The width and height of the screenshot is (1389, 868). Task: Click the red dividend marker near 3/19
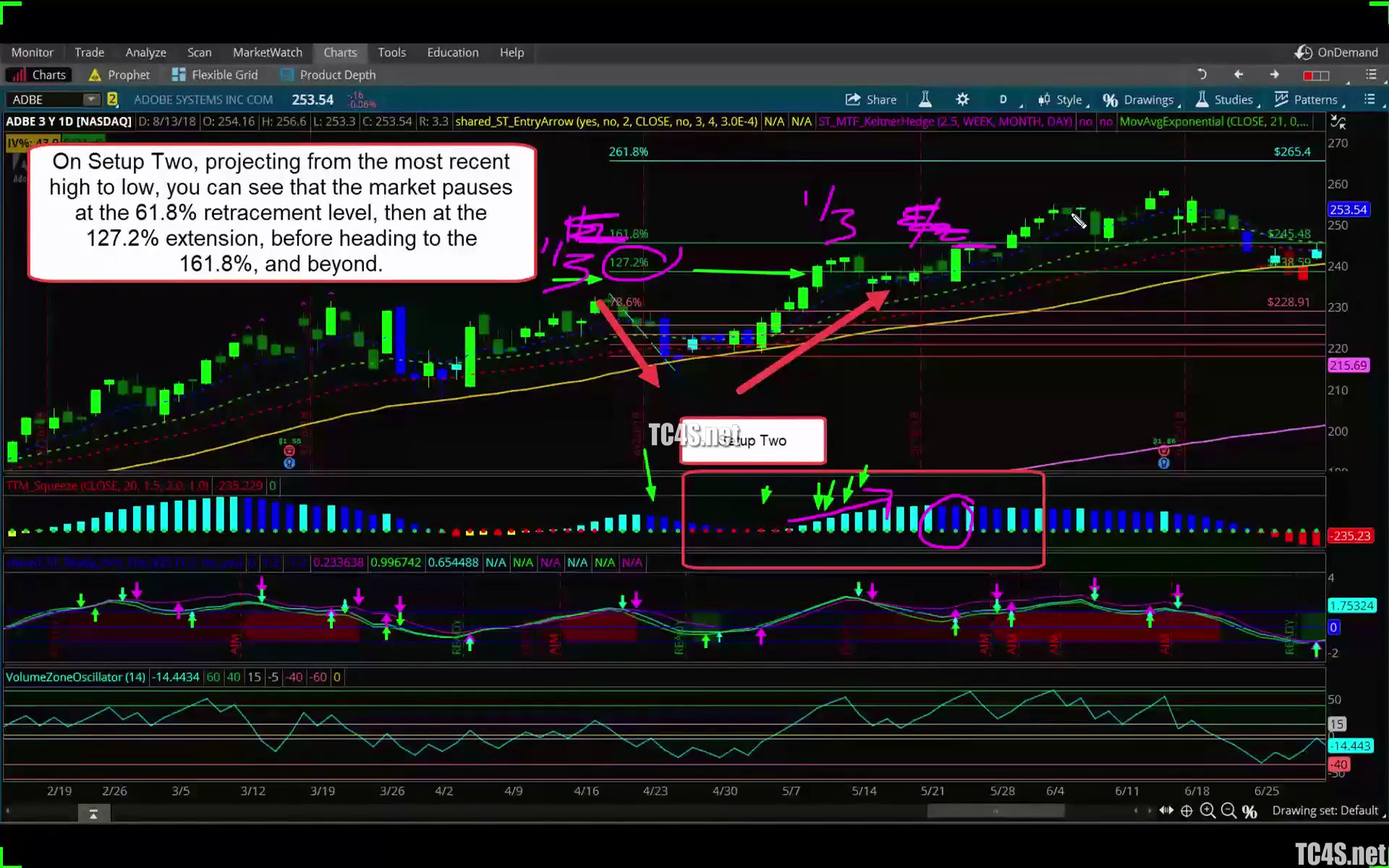coord(289,451)
